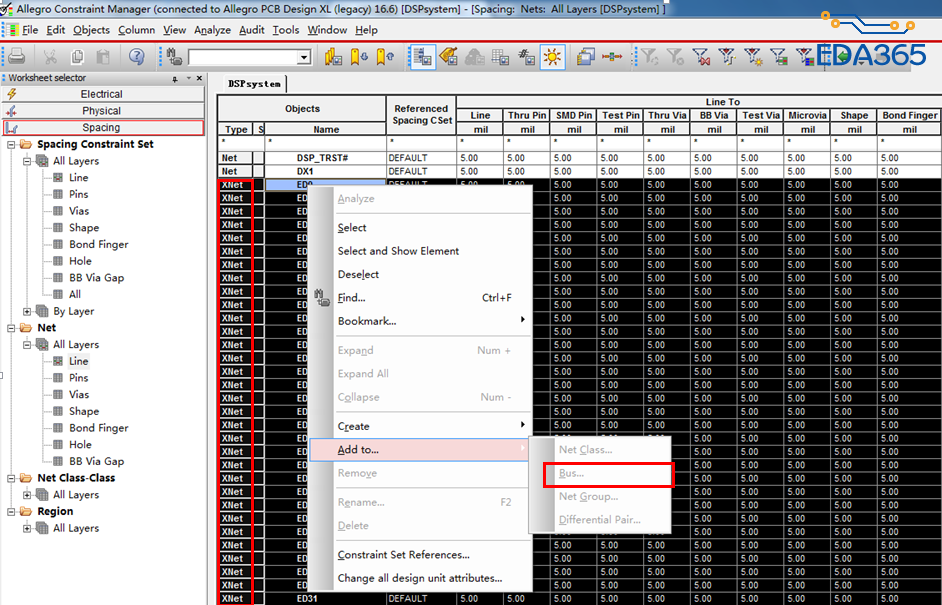Switch to the DSPsystem tab

point(253,84)
